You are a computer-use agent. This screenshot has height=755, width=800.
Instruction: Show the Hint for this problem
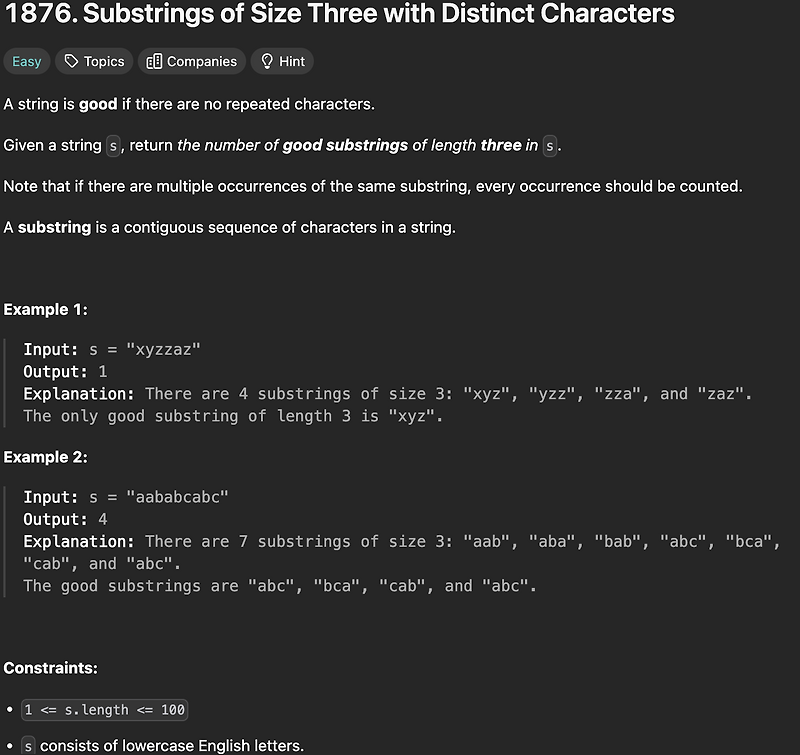pyautogui.click(x=282, y=61)
